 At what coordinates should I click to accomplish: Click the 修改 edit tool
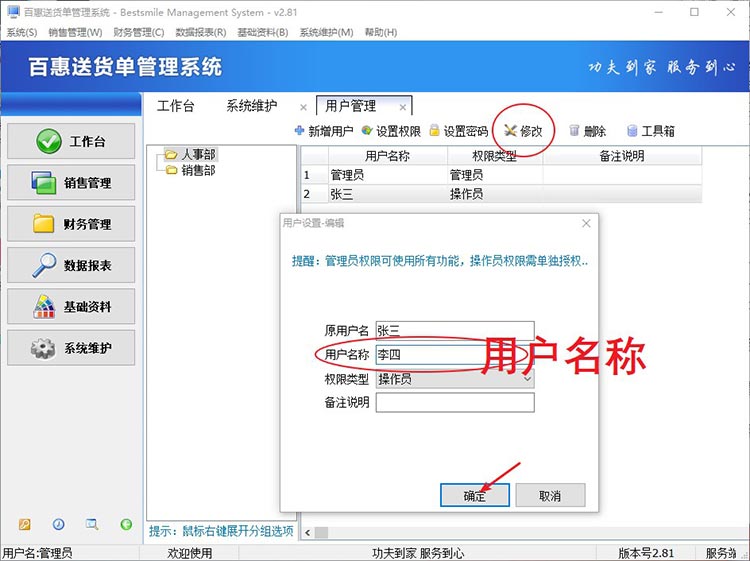(x=523, y=131)
